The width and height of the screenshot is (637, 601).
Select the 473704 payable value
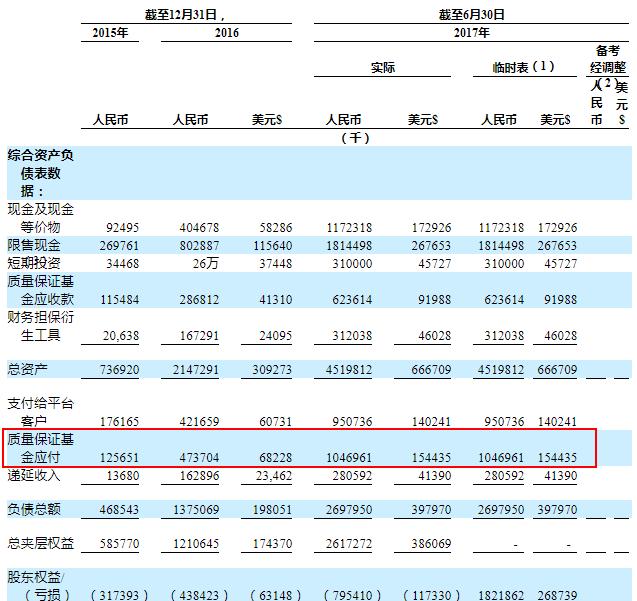pyautogui.click(x=199, y=458)
